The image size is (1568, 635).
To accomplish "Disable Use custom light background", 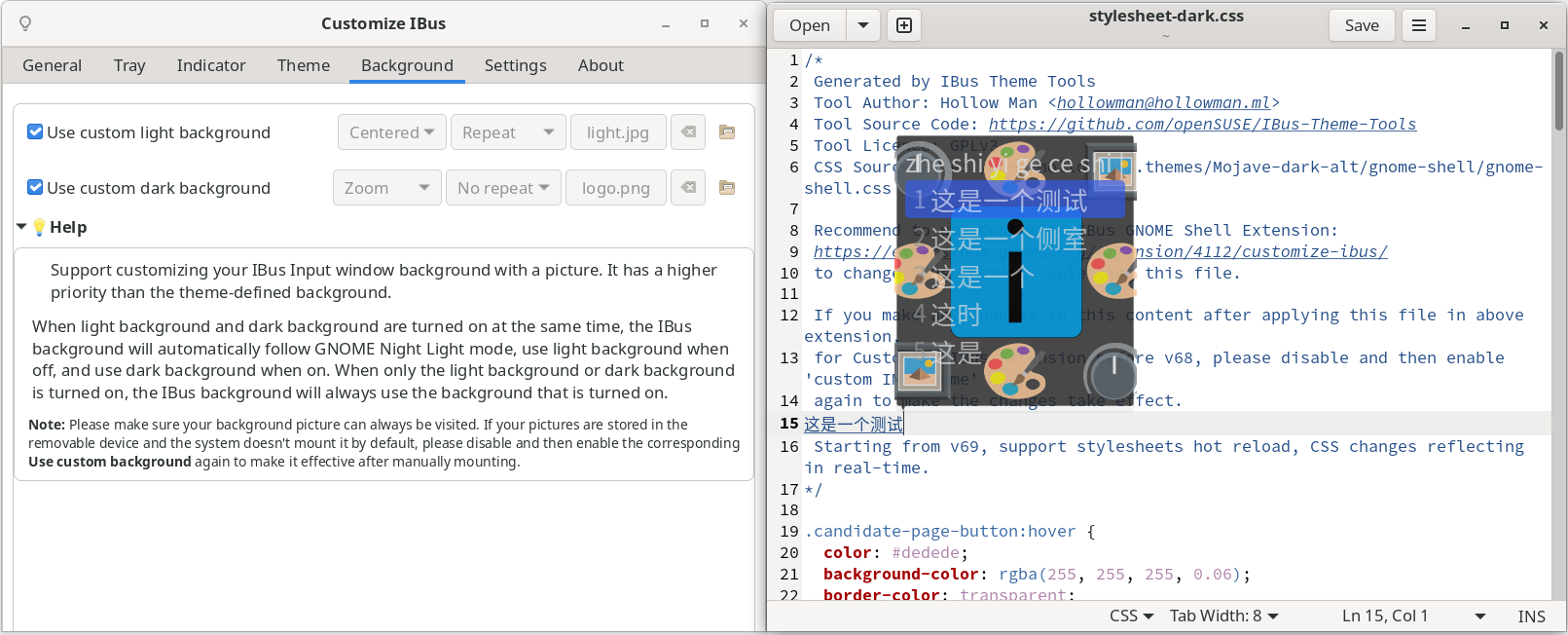I will (x=35, y=132).
